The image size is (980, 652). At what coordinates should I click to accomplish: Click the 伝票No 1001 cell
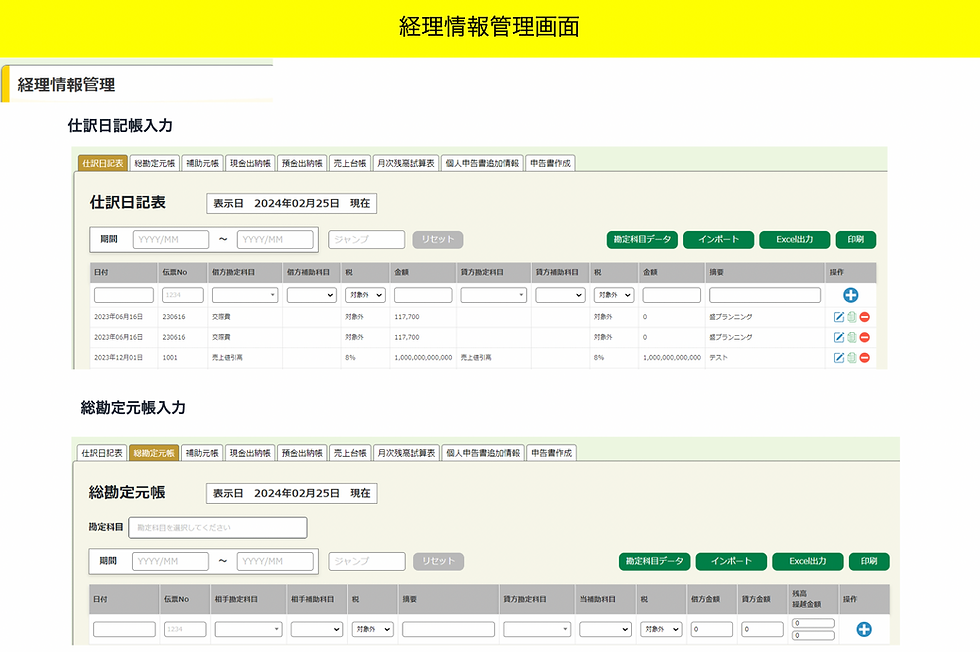tap(170, 358)
